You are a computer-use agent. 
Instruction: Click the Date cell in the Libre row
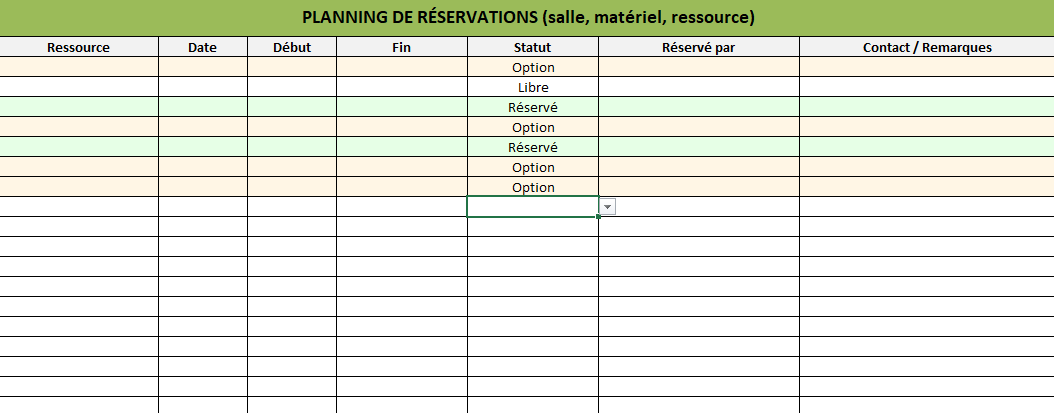pos(202,87)
